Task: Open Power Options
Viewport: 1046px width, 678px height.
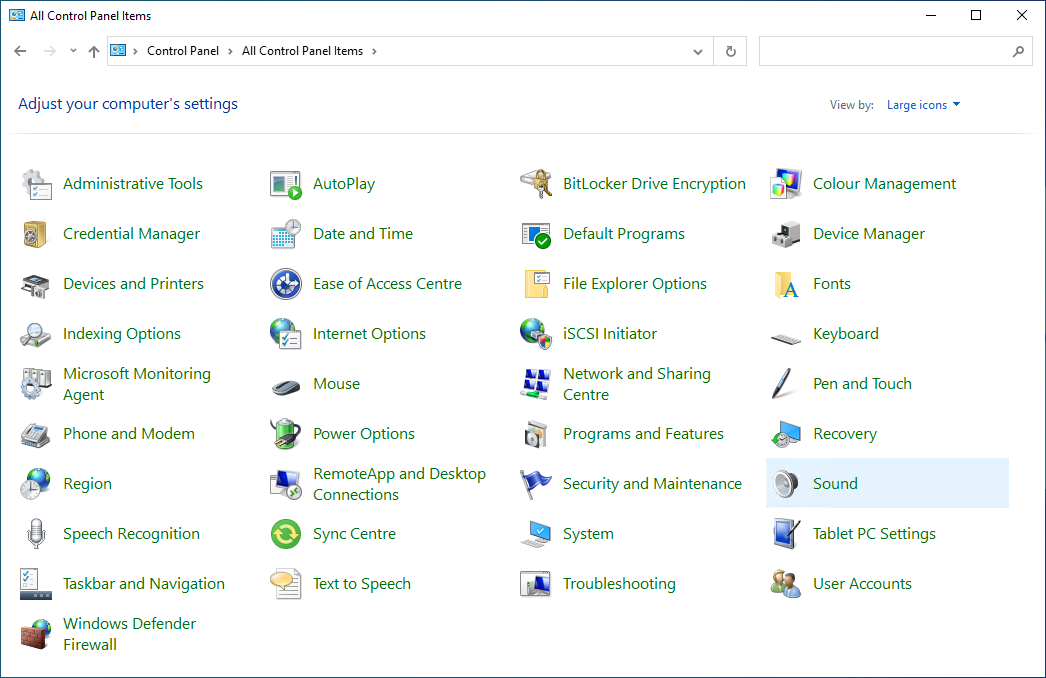Action: pyautogui.click(x=364, y=433)
